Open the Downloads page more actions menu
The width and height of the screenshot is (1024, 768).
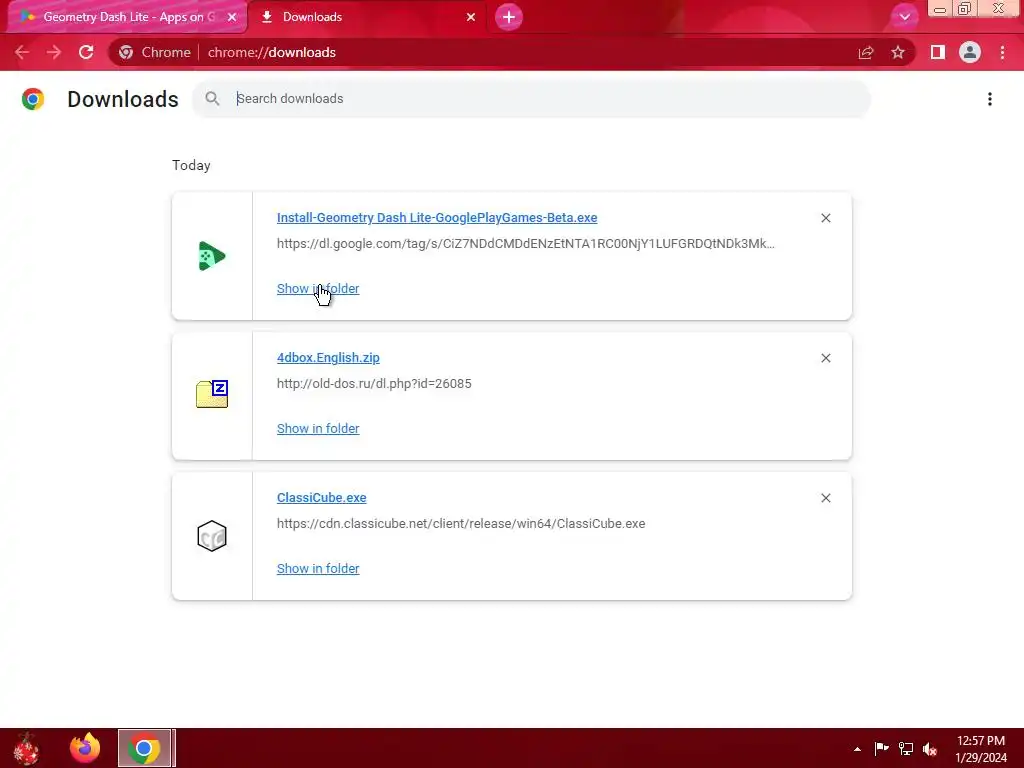point(990,99)
